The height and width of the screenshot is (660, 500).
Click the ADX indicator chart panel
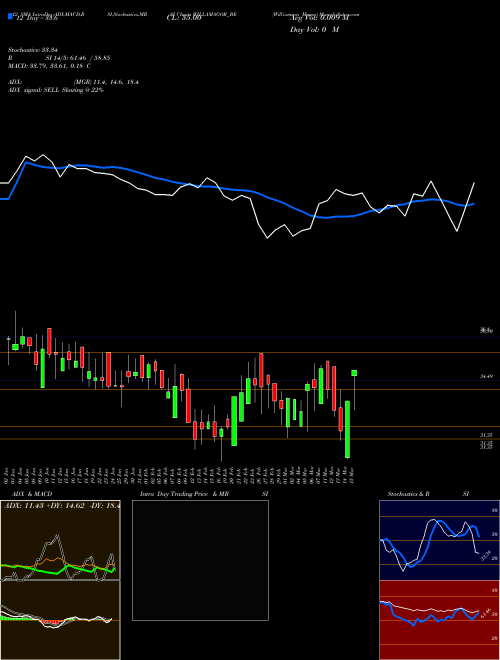pyautogui.click(x=60, y=540)
